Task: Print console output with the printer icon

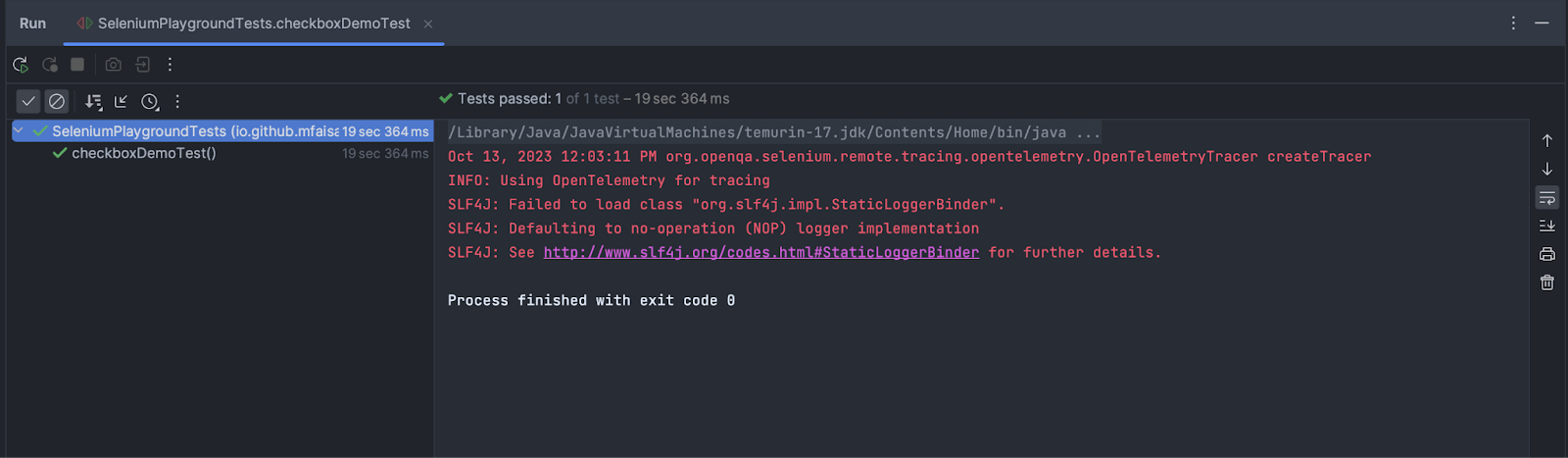Action: point(1547,254)
